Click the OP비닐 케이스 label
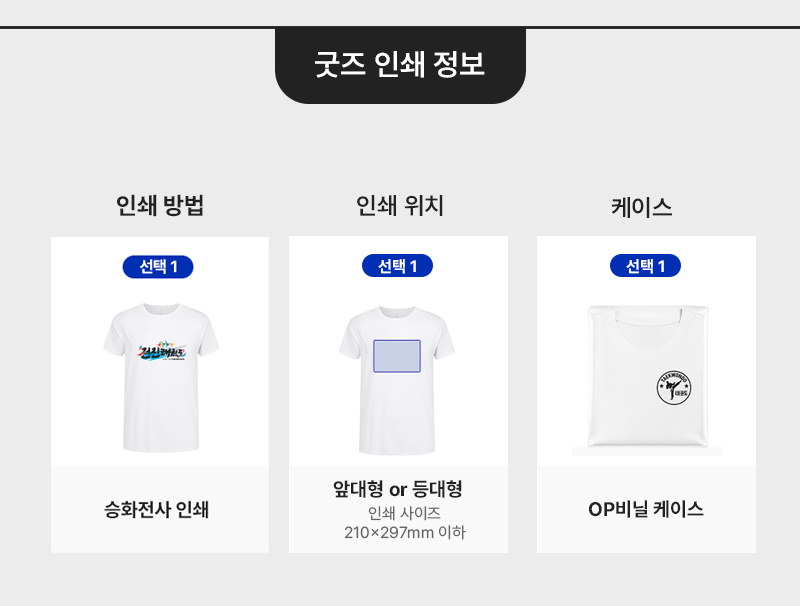Viewport: 800px width, 606px height. [645, 509]
